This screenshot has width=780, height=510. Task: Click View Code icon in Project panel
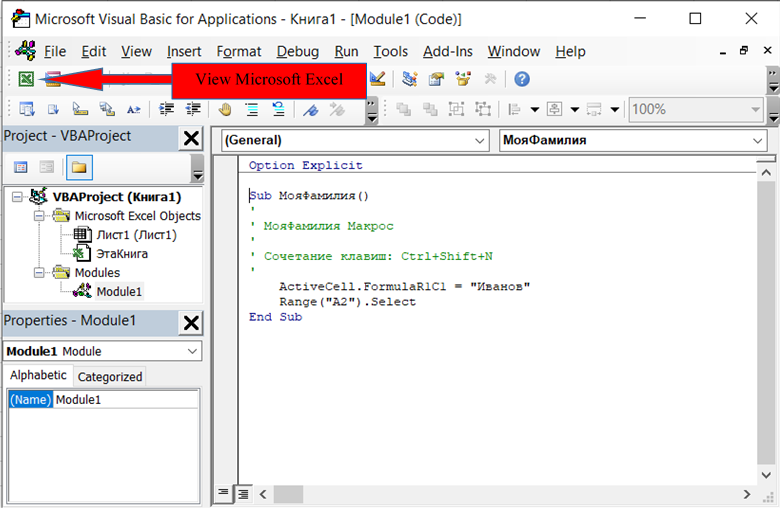(21, 167)
